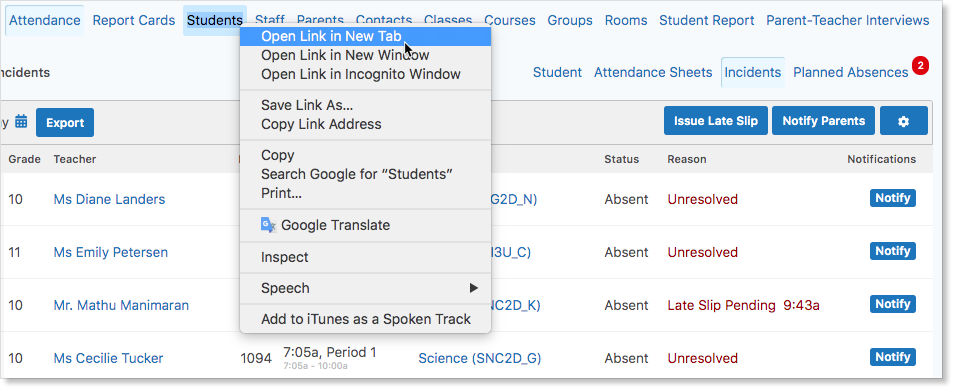Open Ms Emily Petersen teacher link
This screenshot has width=953, height=389.
pyautogui.click(x=111, y=252)
